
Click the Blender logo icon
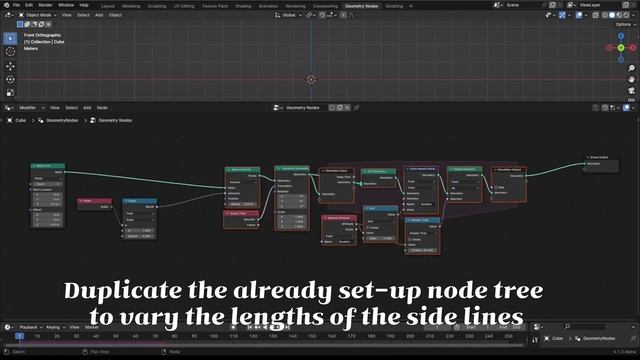[x=6, y=5]
